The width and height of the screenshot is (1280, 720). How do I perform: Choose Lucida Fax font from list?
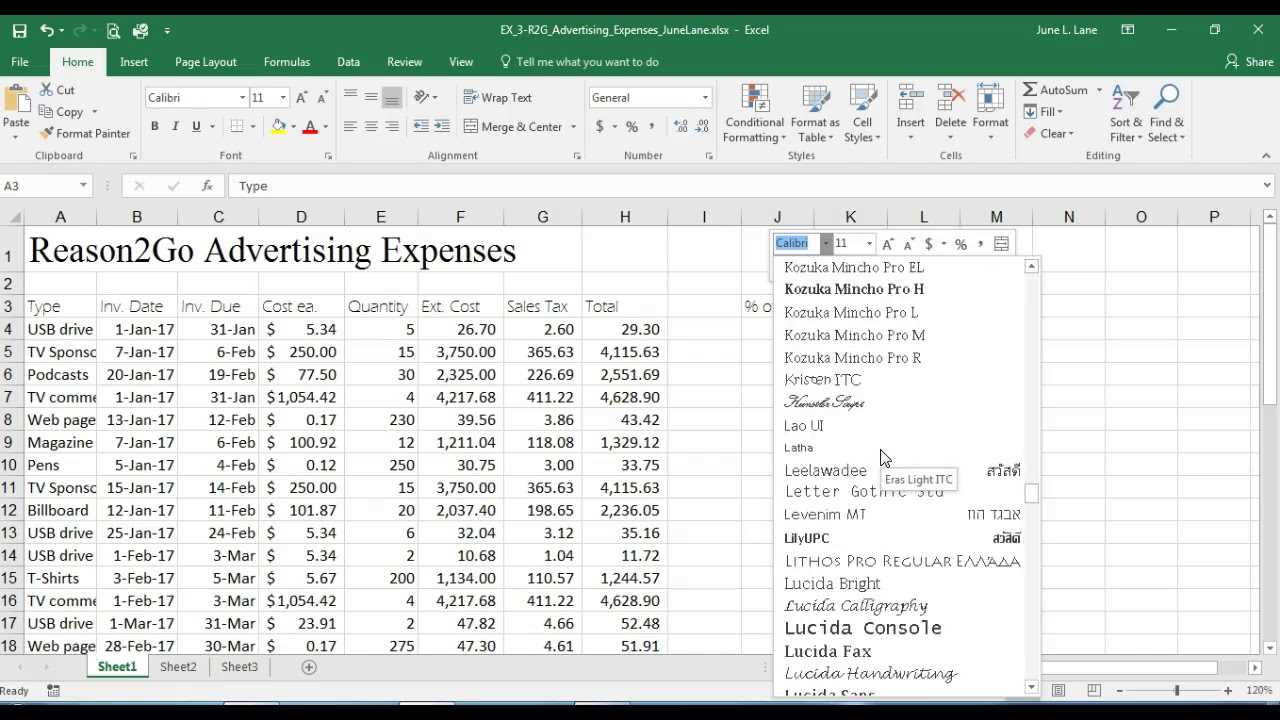[x=828, y=651]
